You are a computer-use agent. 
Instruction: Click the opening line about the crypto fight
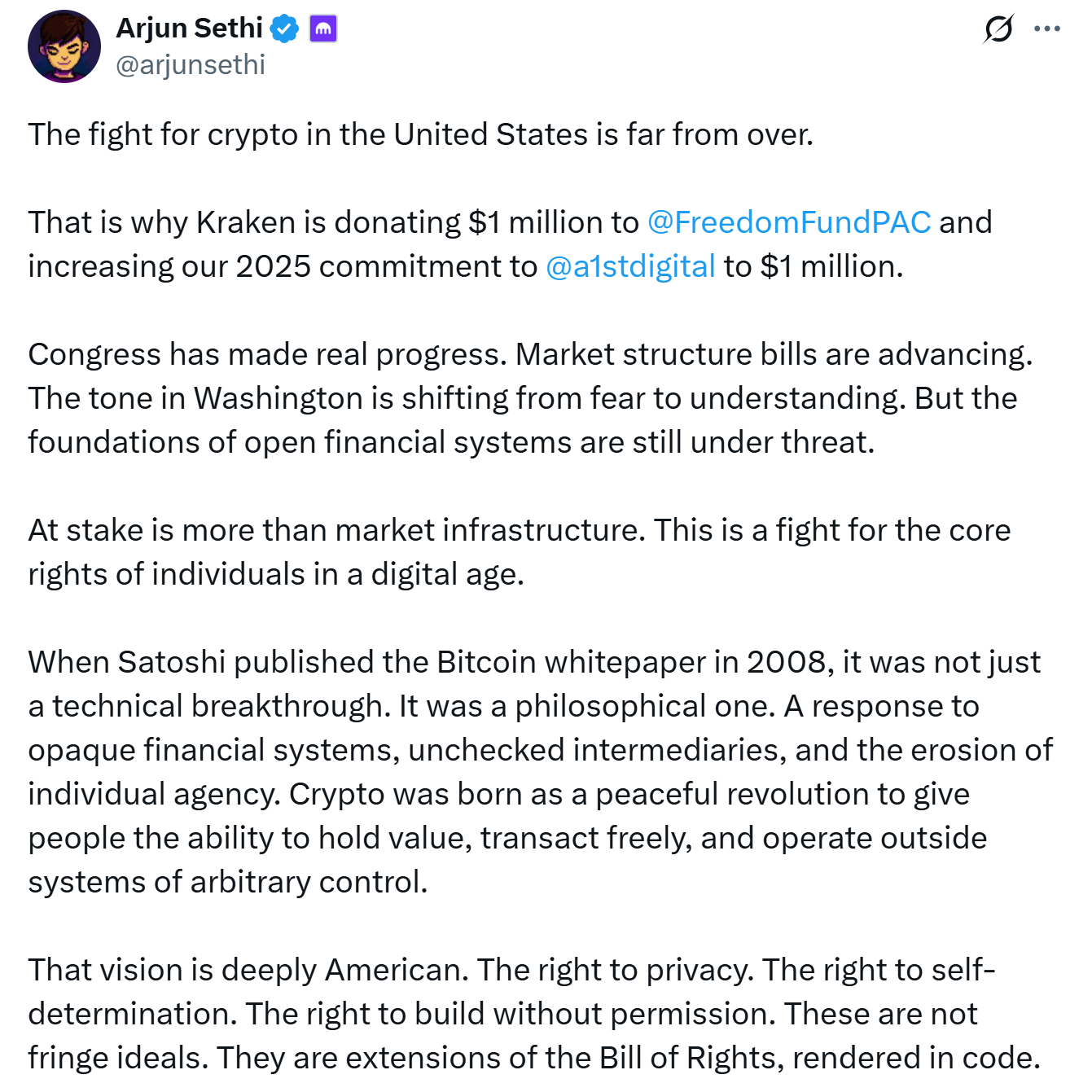coord(420,134)
